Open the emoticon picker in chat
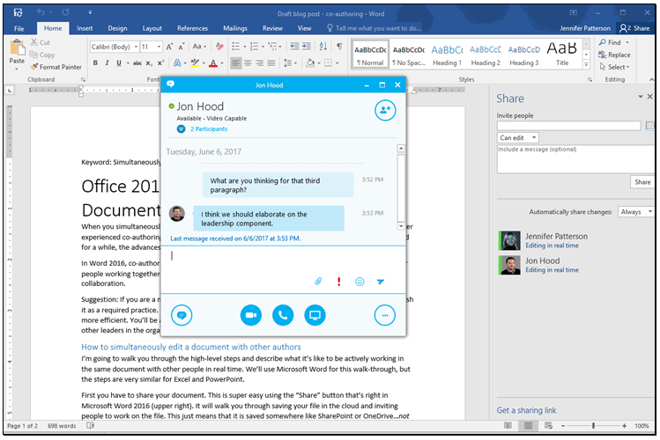This screenshot has width=660, height=440. click(x=359, y=281)
